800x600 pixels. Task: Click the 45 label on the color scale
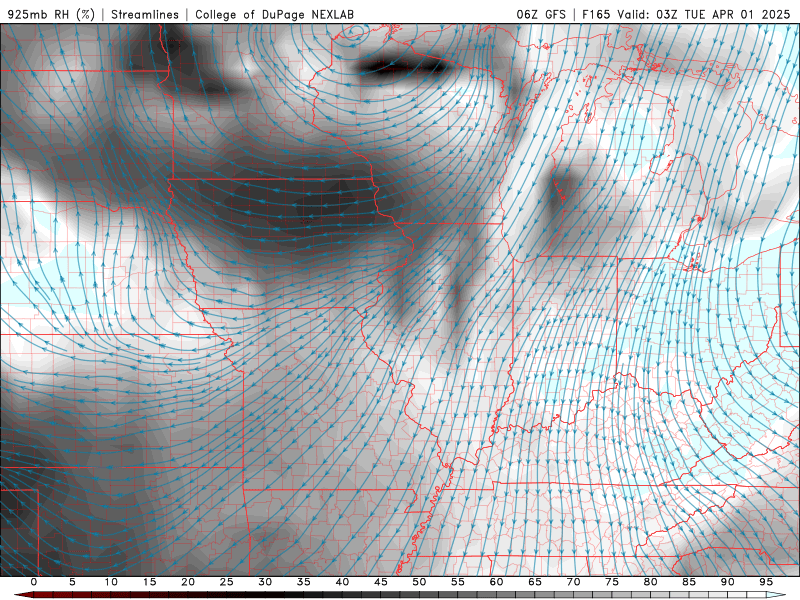click(x=380, y=582)
